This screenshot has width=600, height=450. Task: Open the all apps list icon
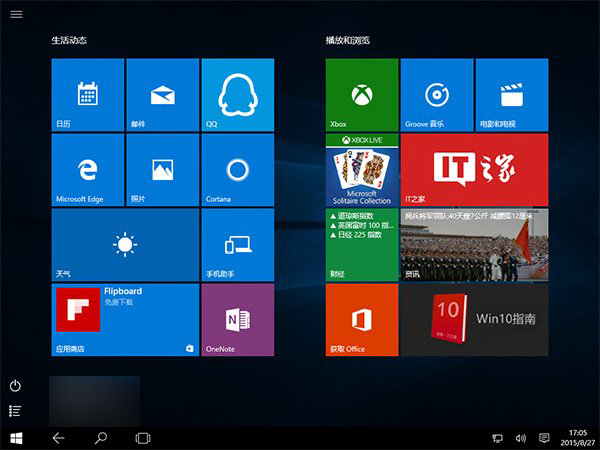tap(15, 411)
